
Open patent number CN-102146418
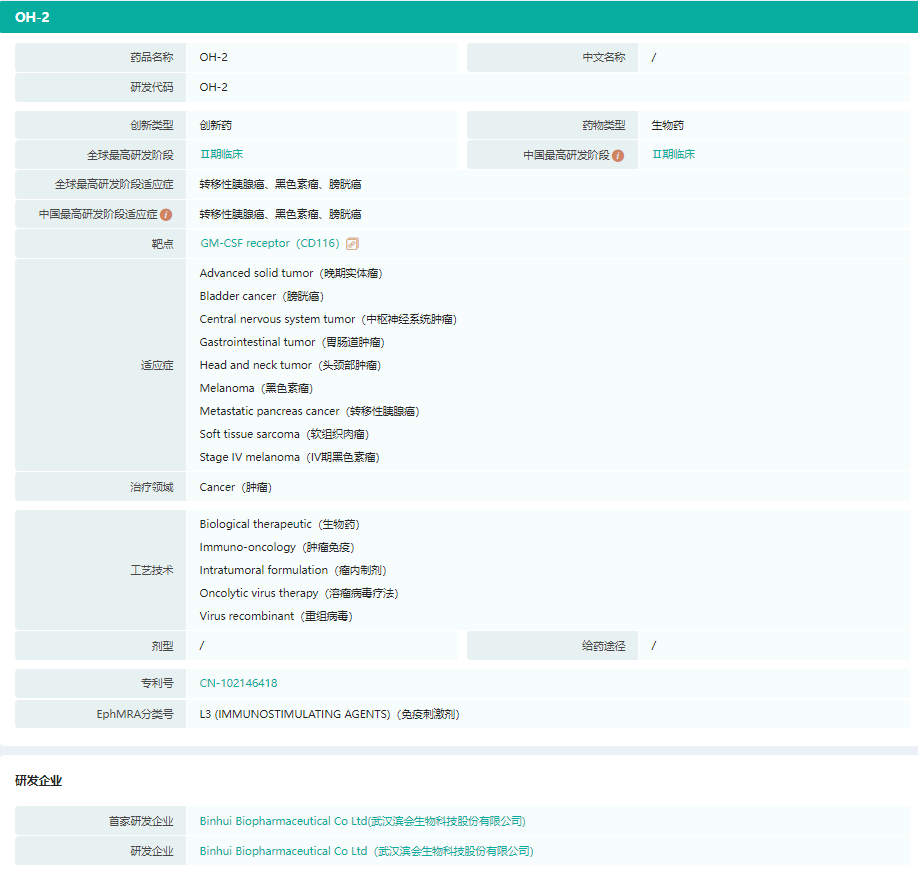point(238,684)
